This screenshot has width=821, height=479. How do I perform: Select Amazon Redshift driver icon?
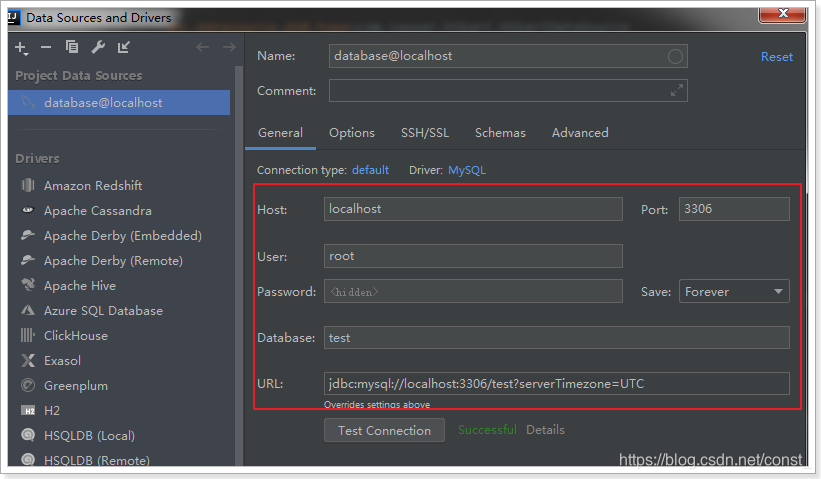click(x=28, y=185)
